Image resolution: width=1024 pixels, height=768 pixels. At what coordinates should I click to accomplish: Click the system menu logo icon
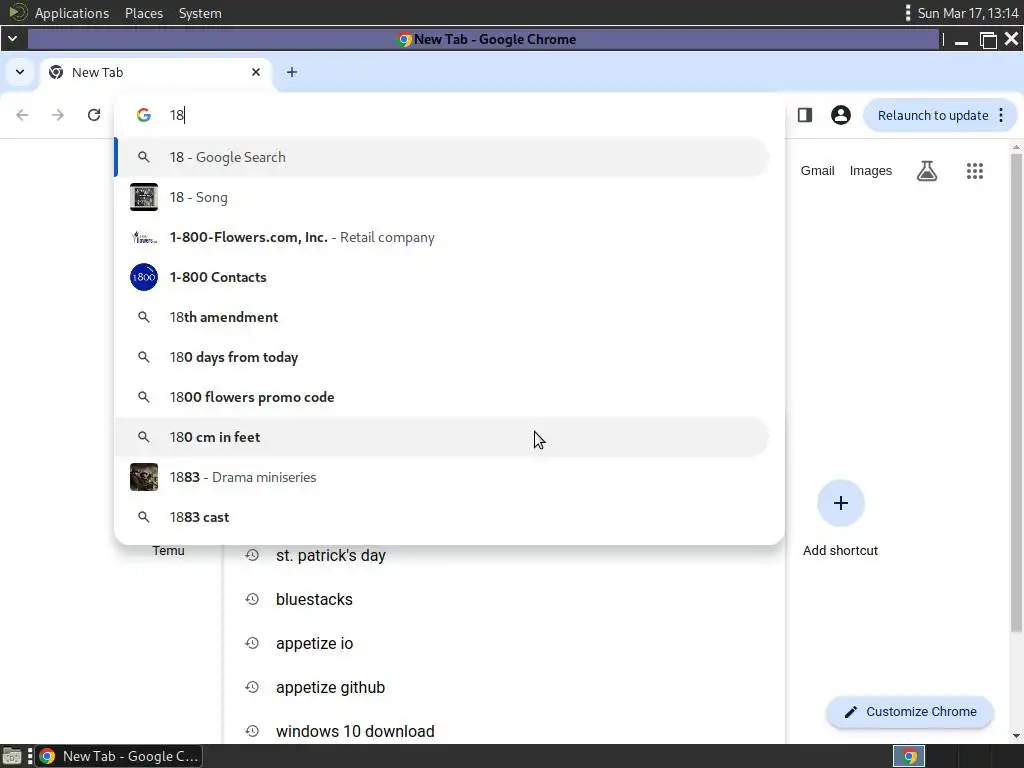tap(18, 12)
